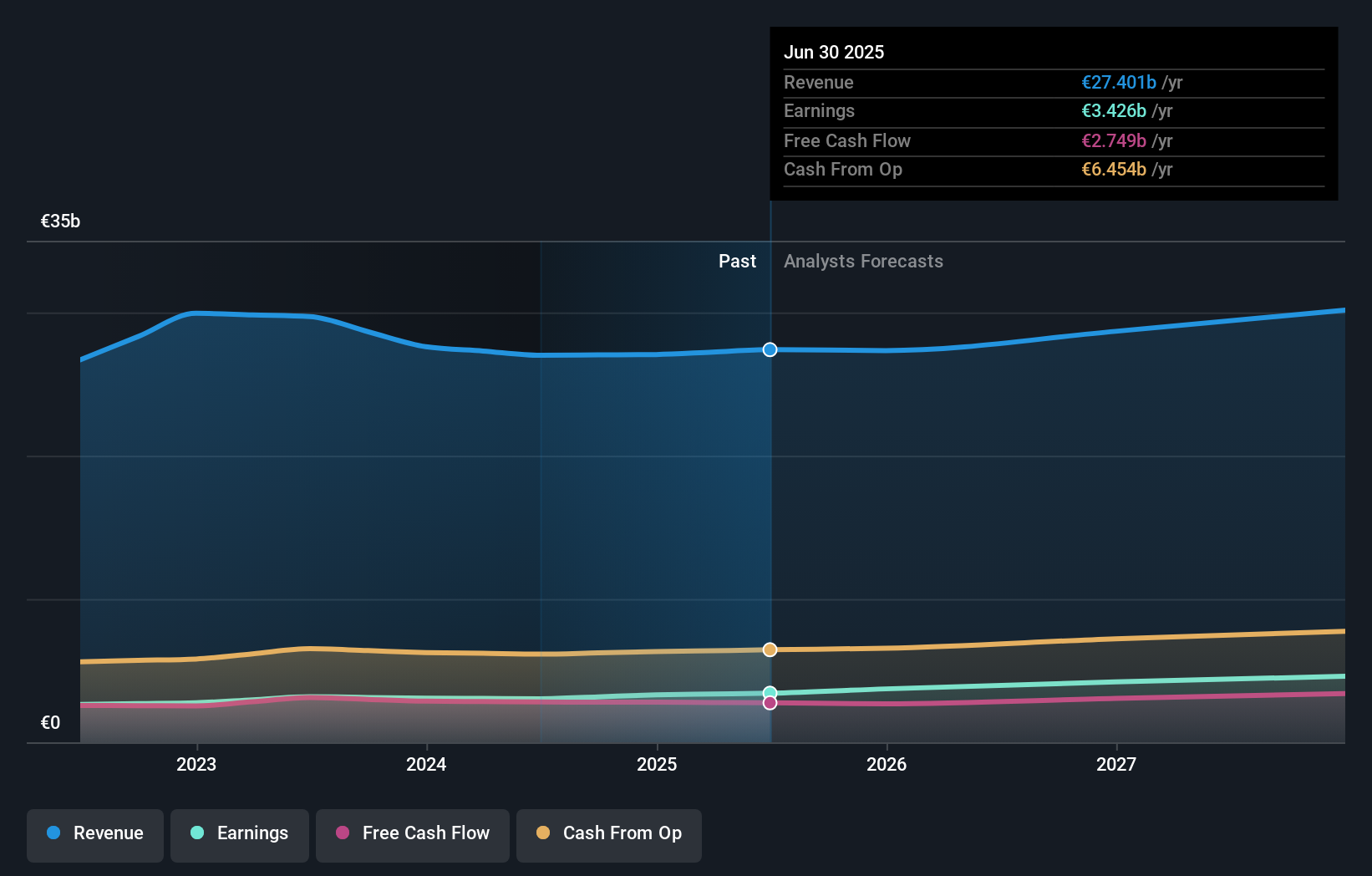The height and width of the screenshot is (876, 1372).
Task: Click the 2024 year label on the axis
Action: [x=426, y=764]
